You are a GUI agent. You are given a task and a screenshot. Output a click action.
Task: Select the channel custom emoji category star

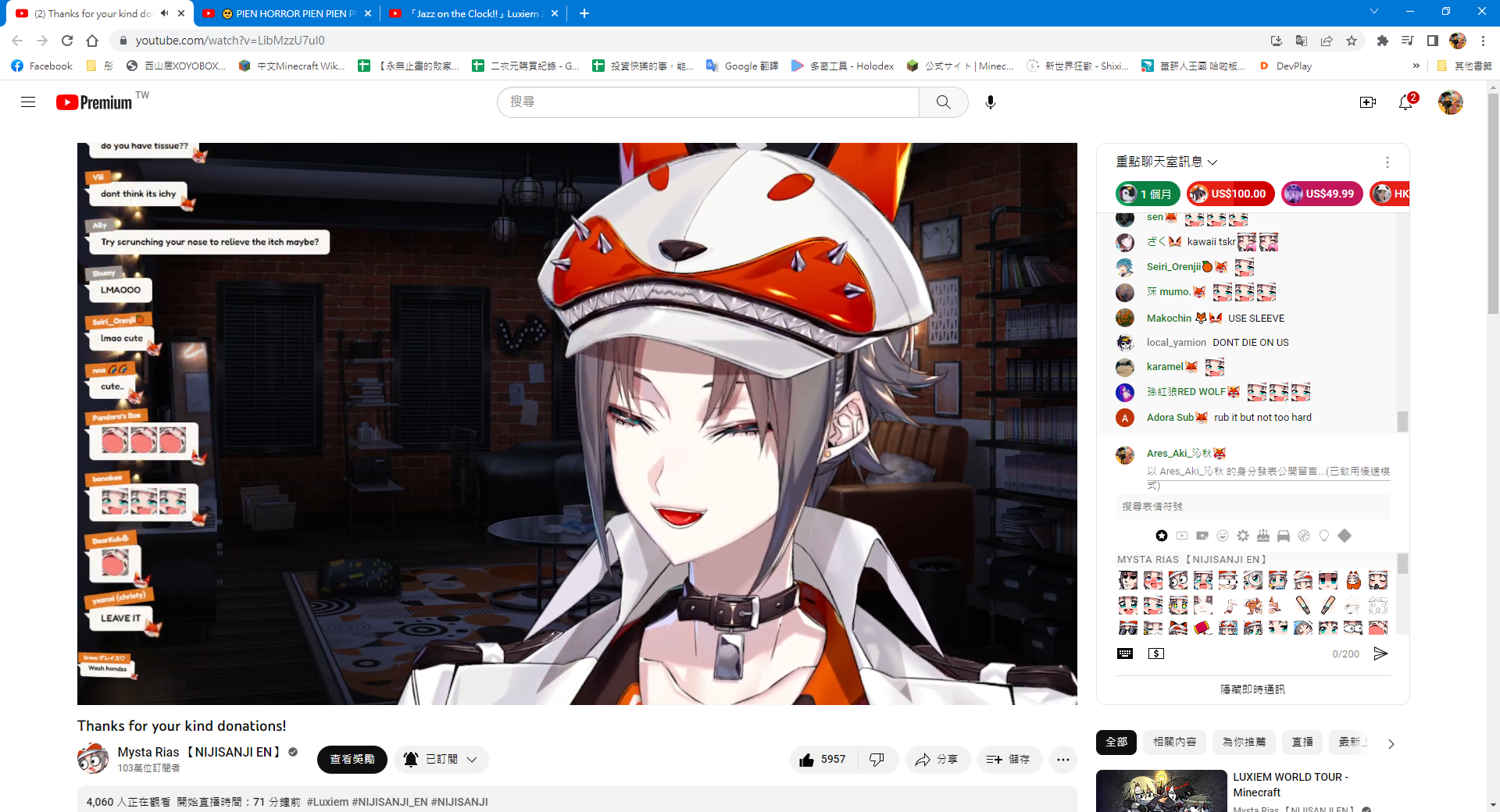pyautogui.click(x=1162, y=536)
